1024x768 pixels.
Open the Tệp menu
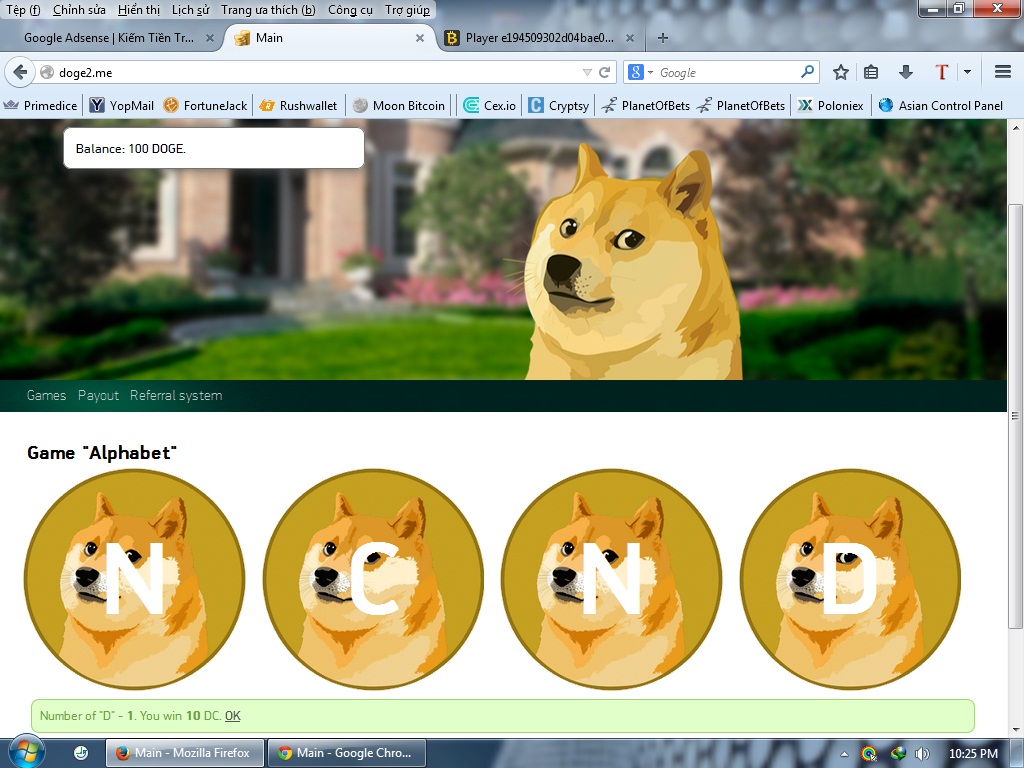point(23,10)
